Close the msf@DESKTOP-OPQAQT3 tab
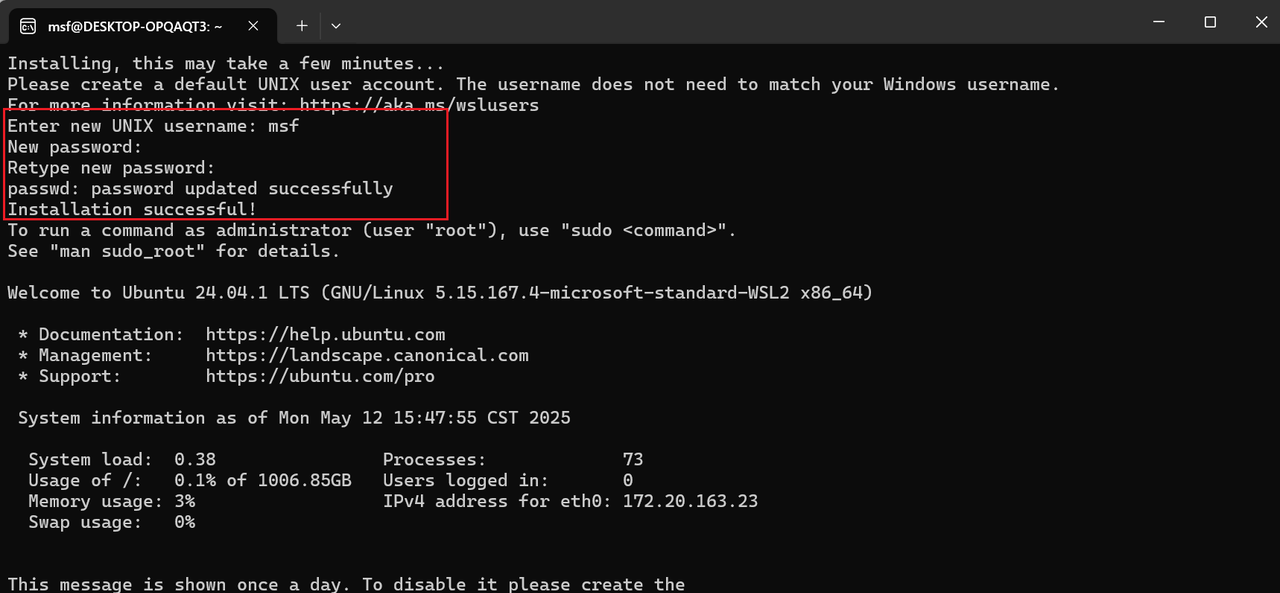Screen dimensions: 1280x593 tap(253, 25)
